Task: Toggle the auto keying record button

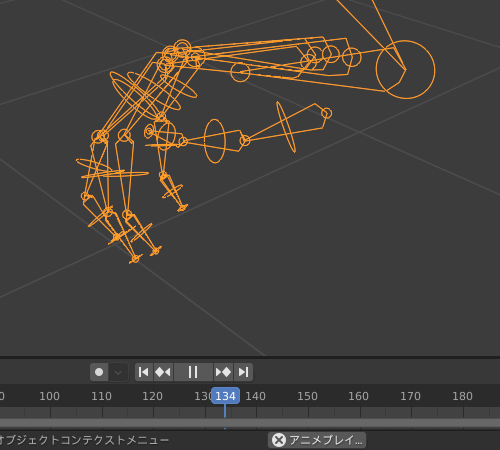Action: click(99, 372)
